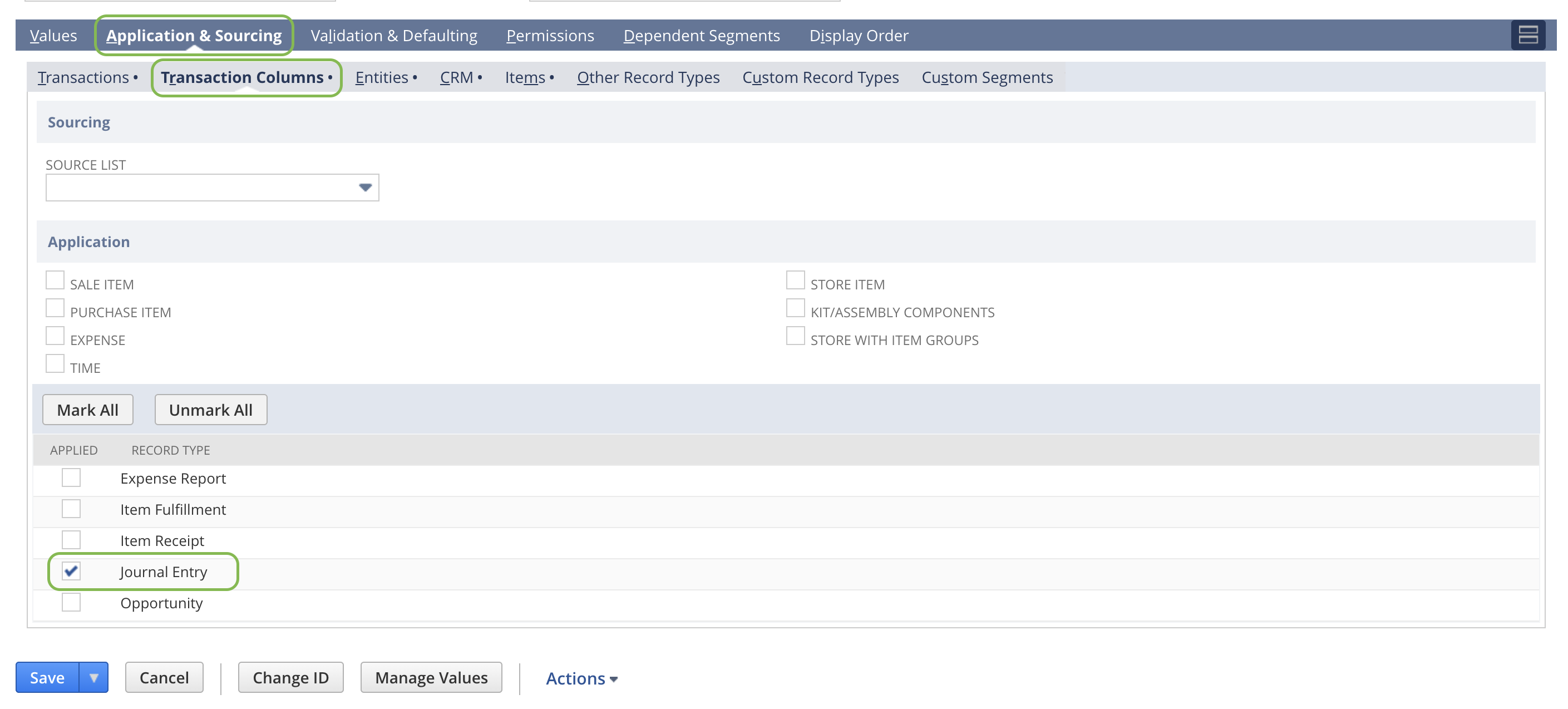This screenshot has width=1568, height=709.
Task: Expand the Source List dropdown arrow
Action: click(364, 188)
